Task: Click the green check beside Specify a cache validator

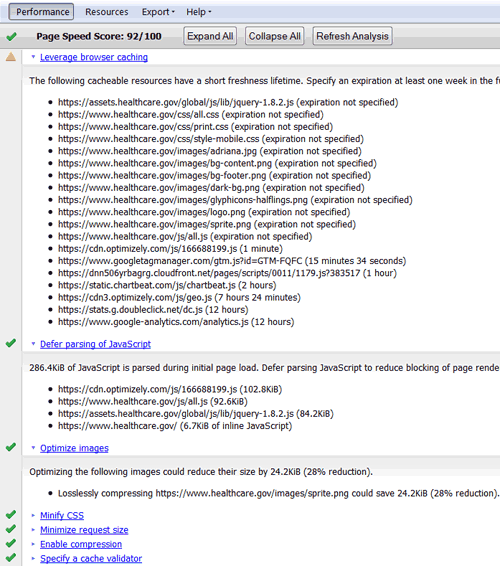Action: pos(11,557)
